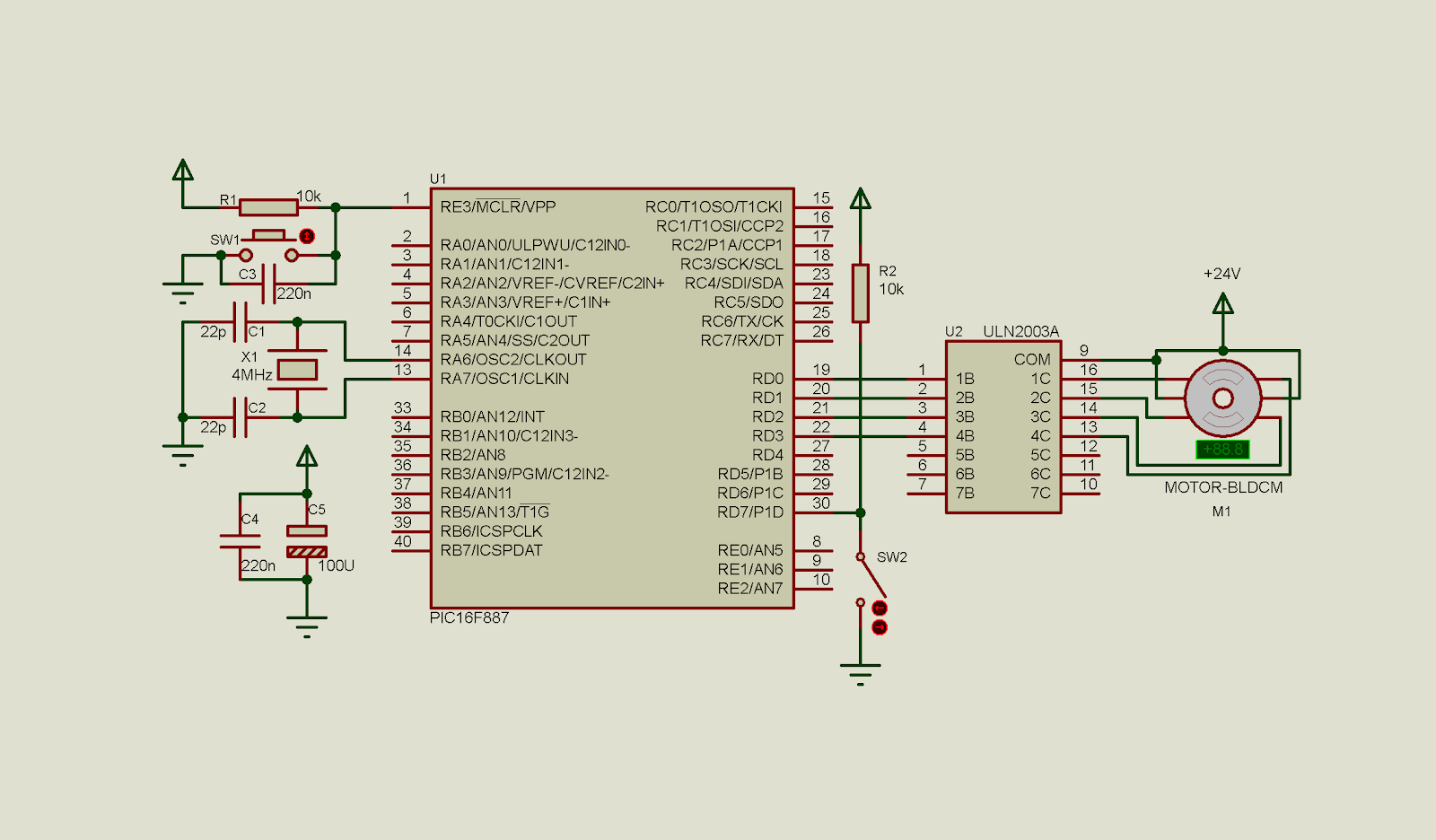Screen dimensions: 1436x840
Task: Click the RD7/P1D pin label
Action: pos(750,512)
